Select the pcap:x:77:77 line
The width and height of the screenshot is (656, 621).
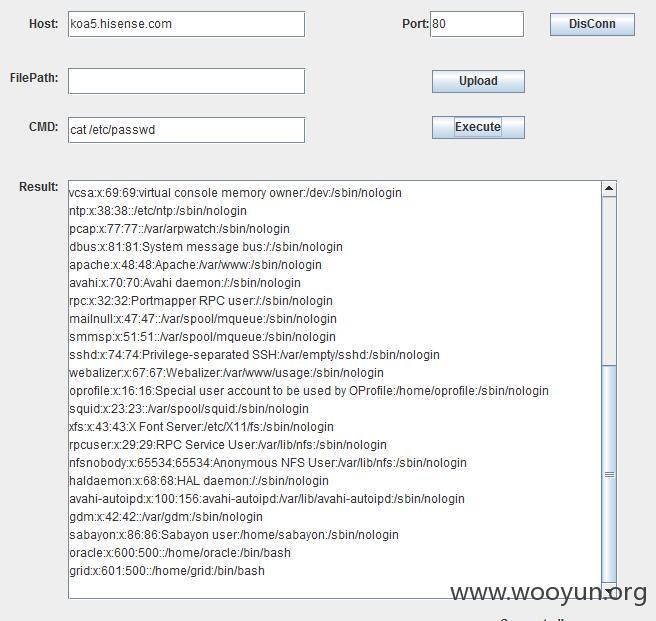click(179, 229)
